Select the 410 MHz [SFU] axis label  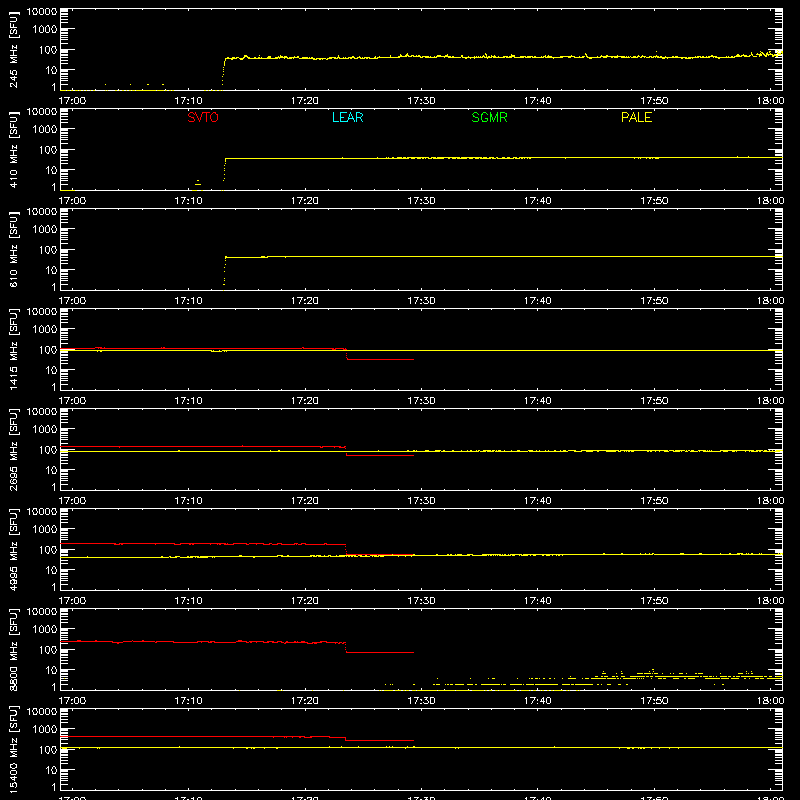coord(13,149)
